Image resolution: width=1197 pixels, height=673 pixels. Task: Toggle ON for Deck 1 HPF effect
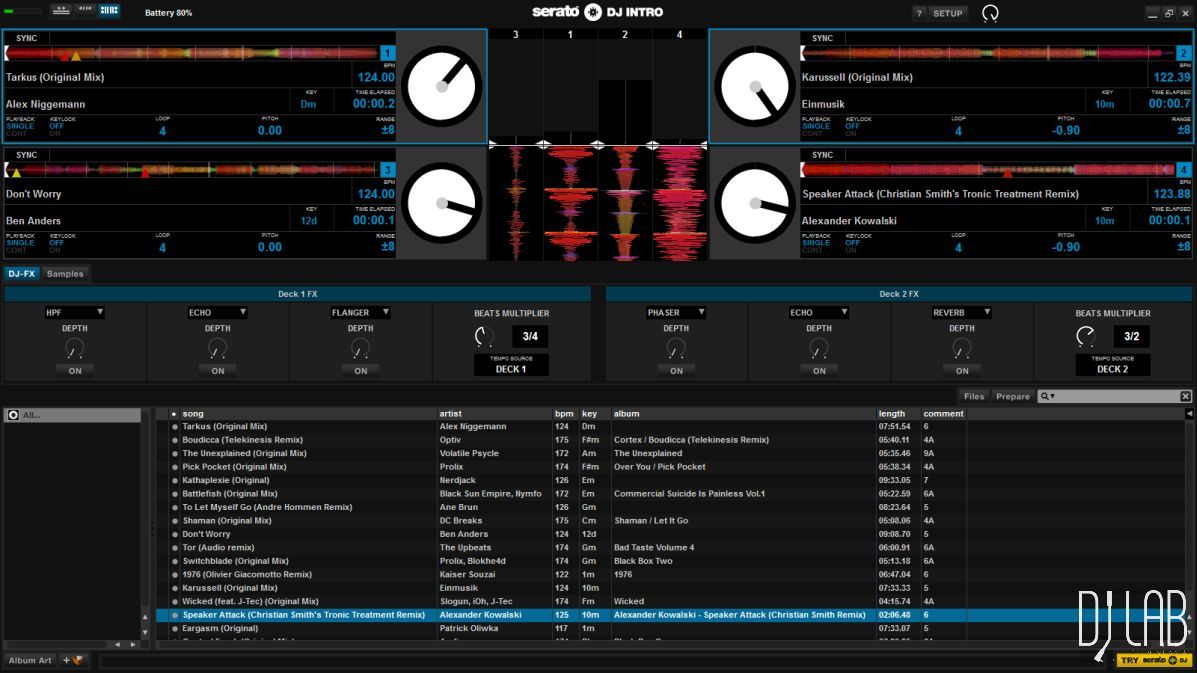pyautogui.click(x=75, y=371)
